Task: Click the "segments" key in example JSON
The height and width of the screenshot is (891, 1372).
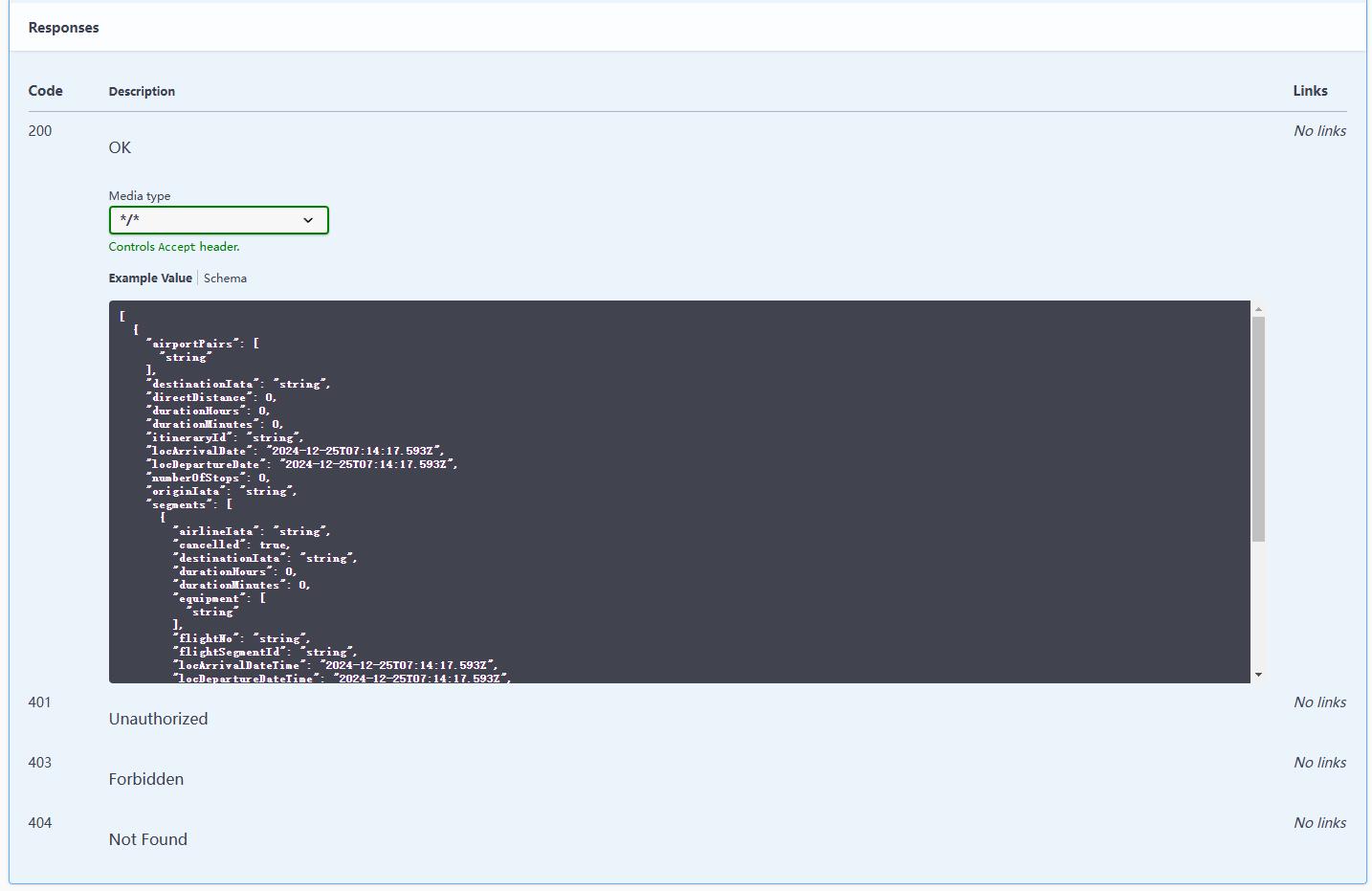Action: pyautogui.click(x=179, y=504)
